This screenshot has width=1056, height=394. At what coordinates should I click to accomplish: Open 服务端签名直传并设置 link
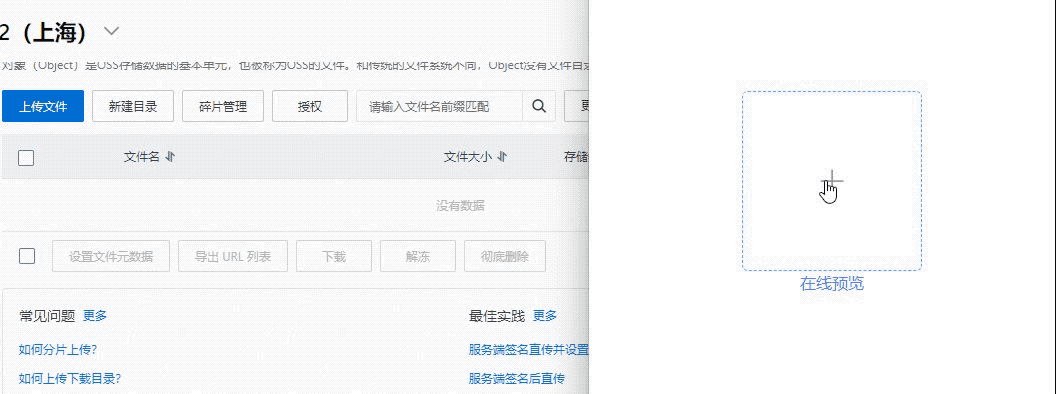click(x=529, y=350)
